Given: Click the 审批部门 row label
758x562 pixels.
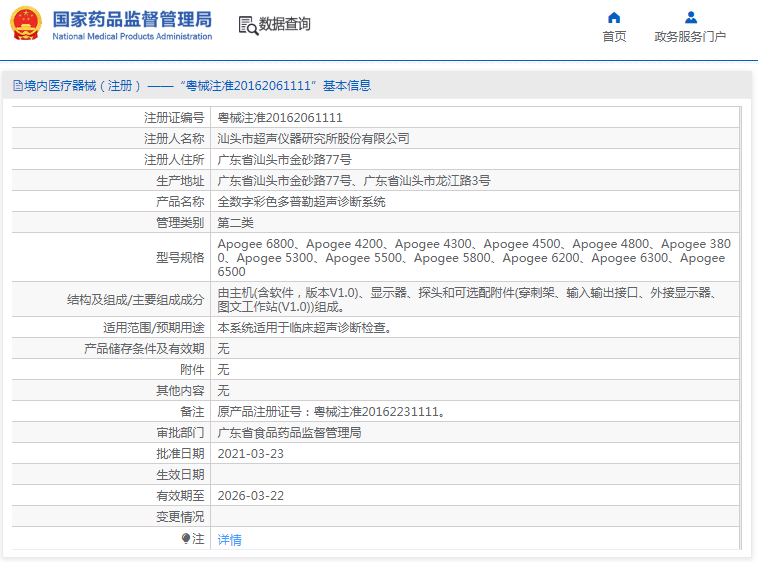Looking at the screenshot, I should coord(180,432).
